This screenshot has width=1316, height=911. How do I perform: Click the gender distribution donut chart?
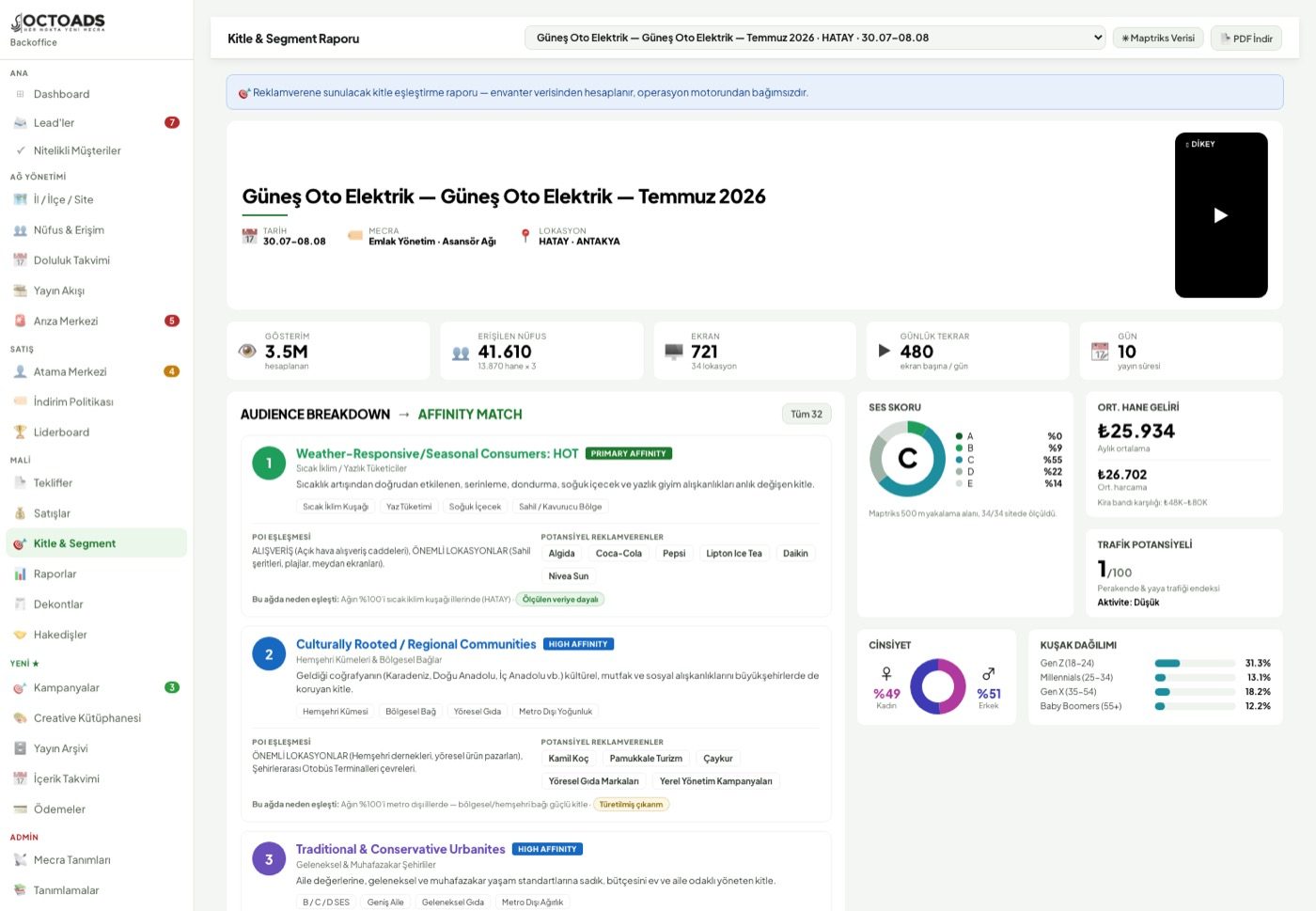coord(937,686)
